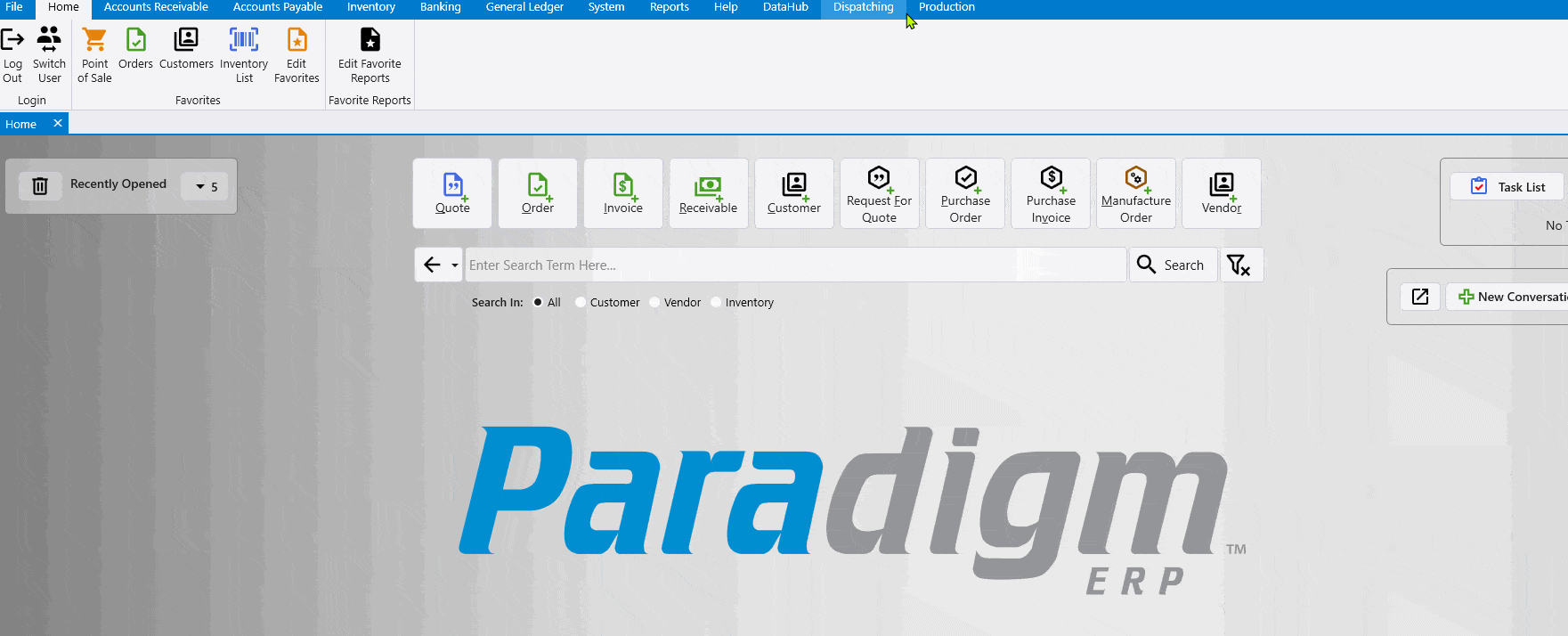Image resolution: width=1568 pixels, height=636 pixels.
Task: Select the Vendor search radio button
Action: pyautogui.click(x=654, y=302)
